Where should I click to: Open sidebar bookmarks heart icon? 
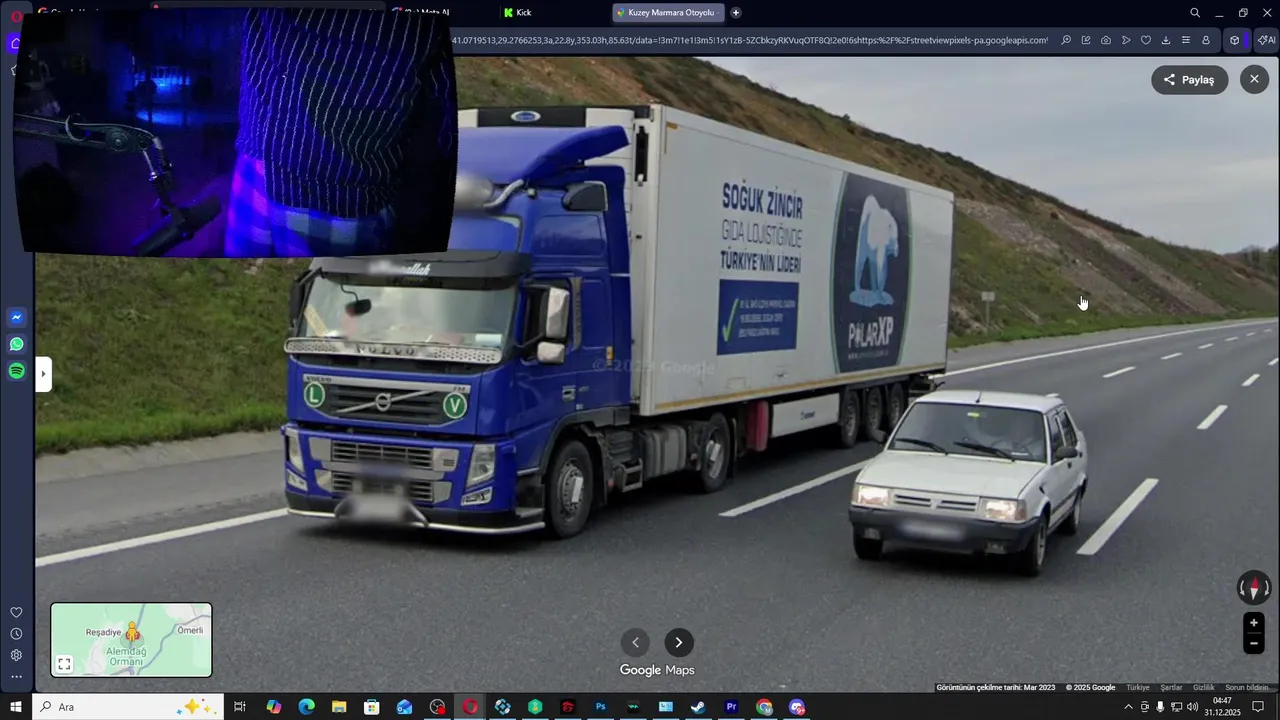[16, 612]
